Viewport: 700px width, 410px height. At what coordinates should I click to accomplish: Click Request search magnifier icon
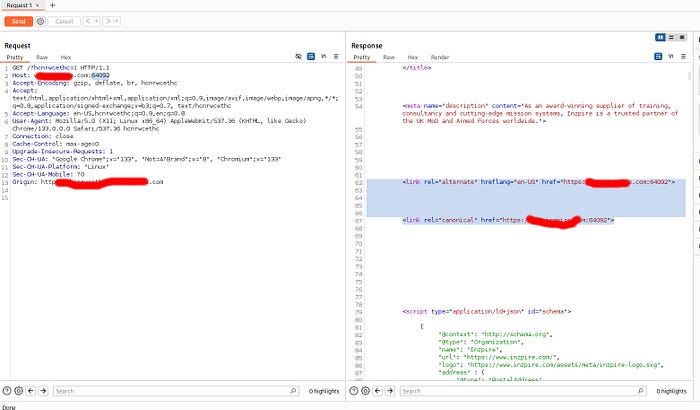coord(293,391)
